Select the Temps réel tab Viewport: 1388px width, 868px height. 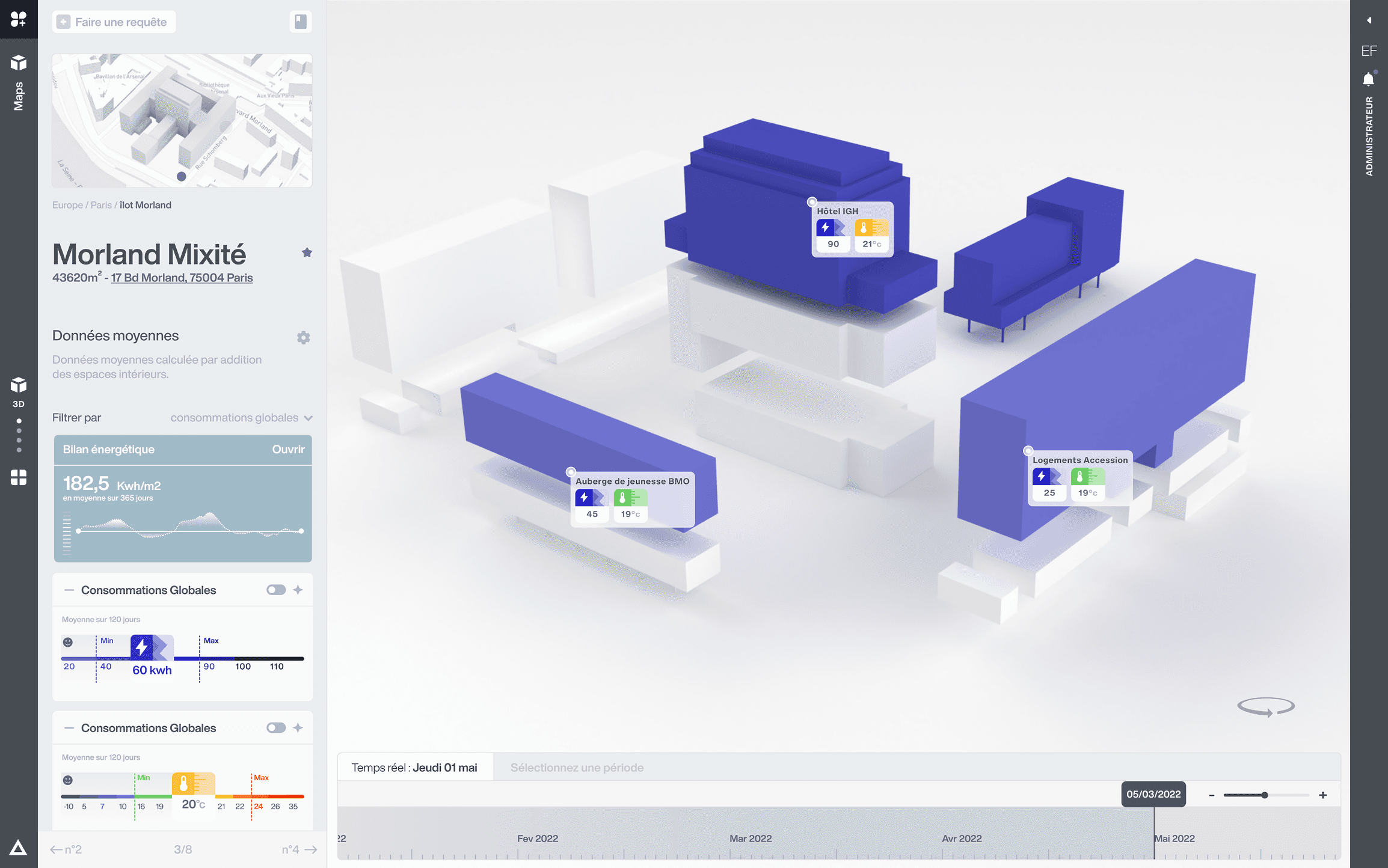(414, 768)
